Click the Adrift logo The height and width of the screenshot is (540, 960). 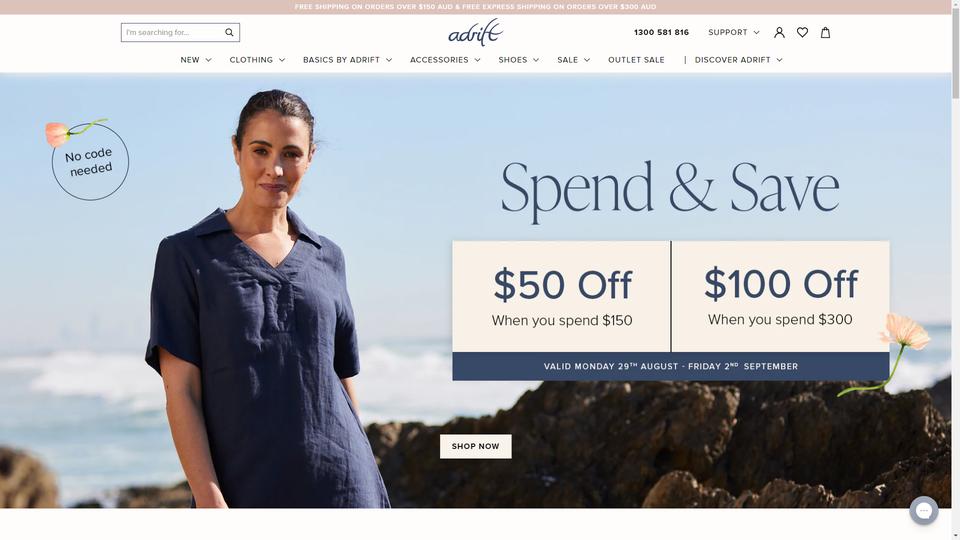pos(476,32)
